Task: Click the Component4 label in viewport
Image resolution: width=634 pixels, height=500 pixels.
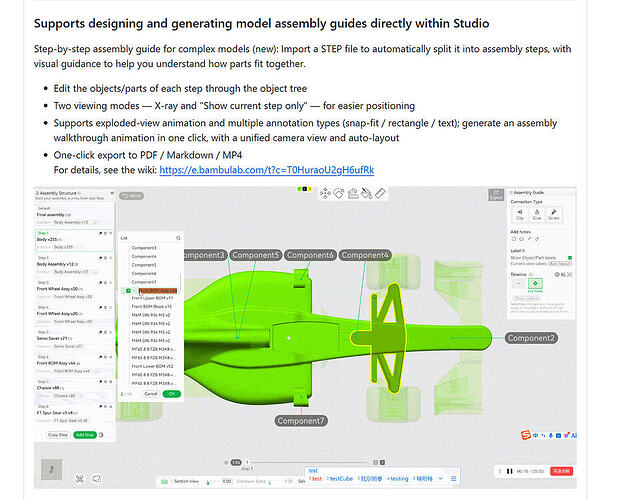Action: pyautogui.click(x=365, y=255)
